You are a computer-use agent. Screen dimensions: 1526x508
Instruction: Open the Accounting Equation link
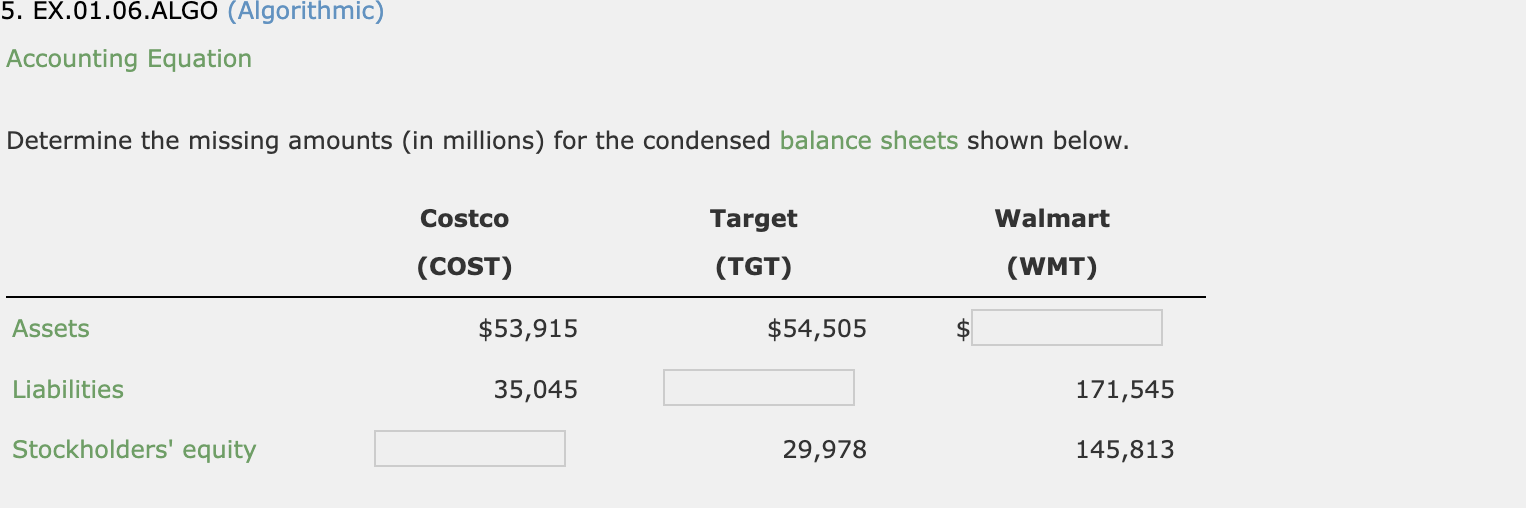129,59
